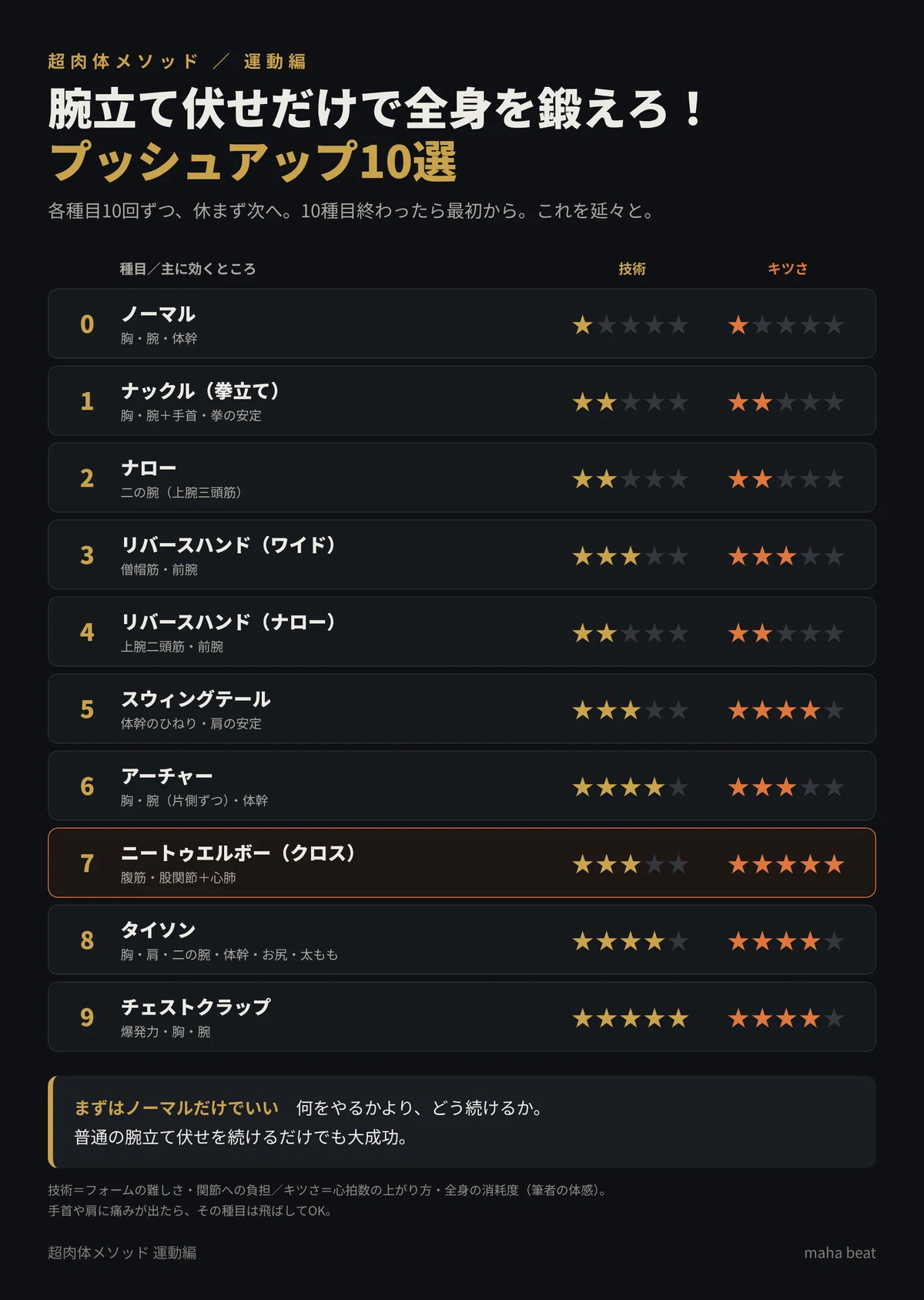Screen dimensions: 924x1300
Task: Select the number 4 badge
Action: (x=87, y=632)
